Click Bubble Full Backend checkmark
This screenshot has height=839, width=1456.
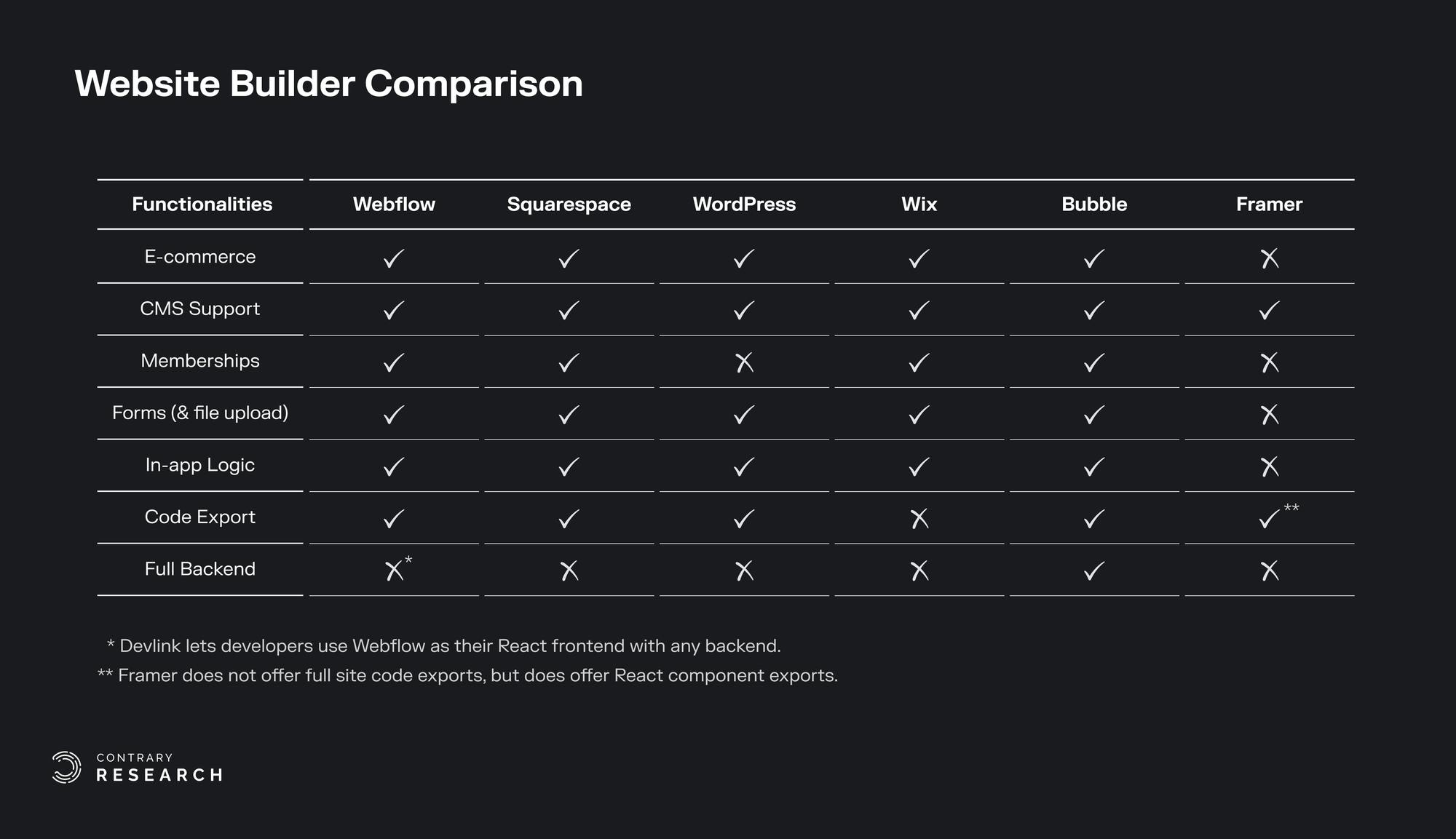pyautogui.click(x=1094, y=570)
